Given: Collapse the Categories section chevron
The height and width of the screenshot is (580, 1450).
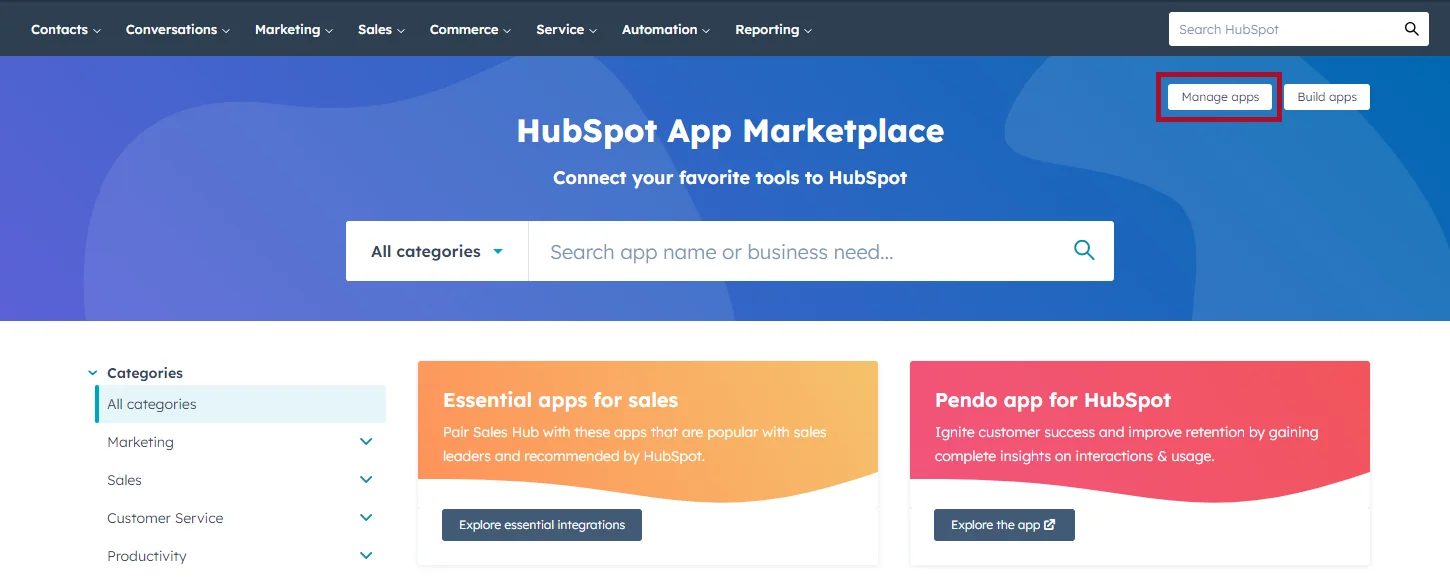Looking at the screenshot, I should (93, 373).
